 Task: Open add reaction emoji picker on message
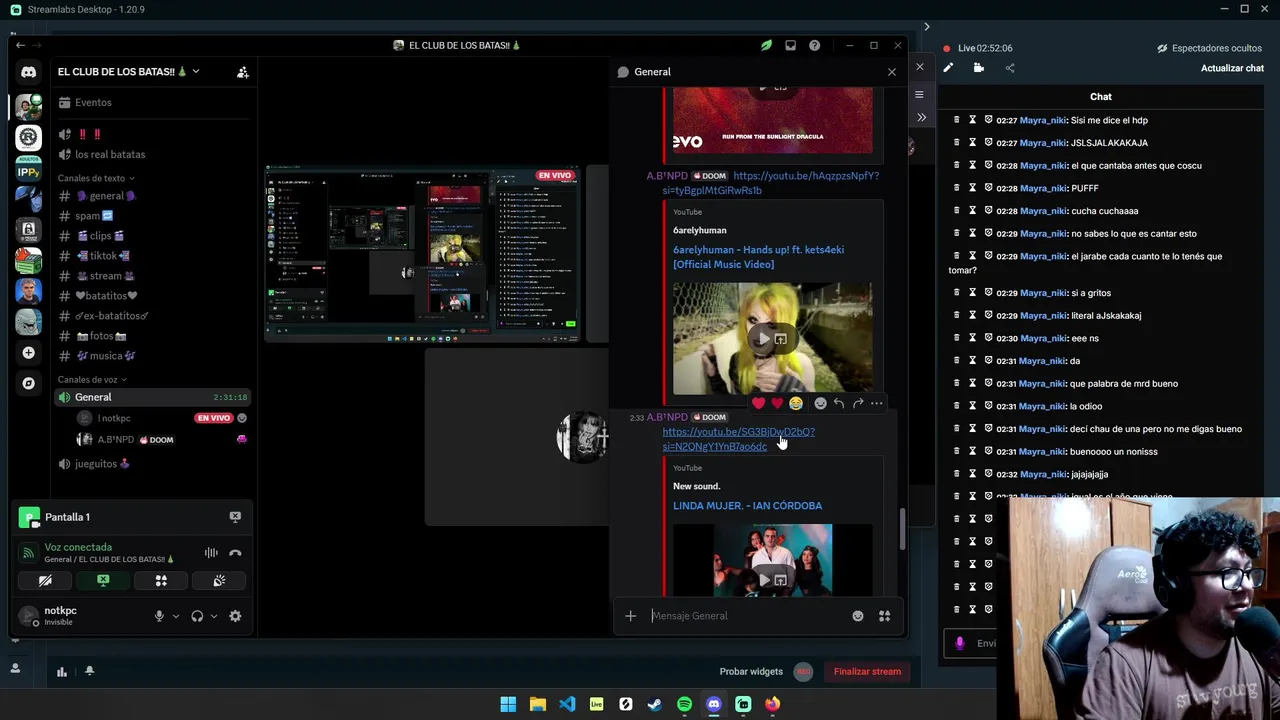[820, 403]
